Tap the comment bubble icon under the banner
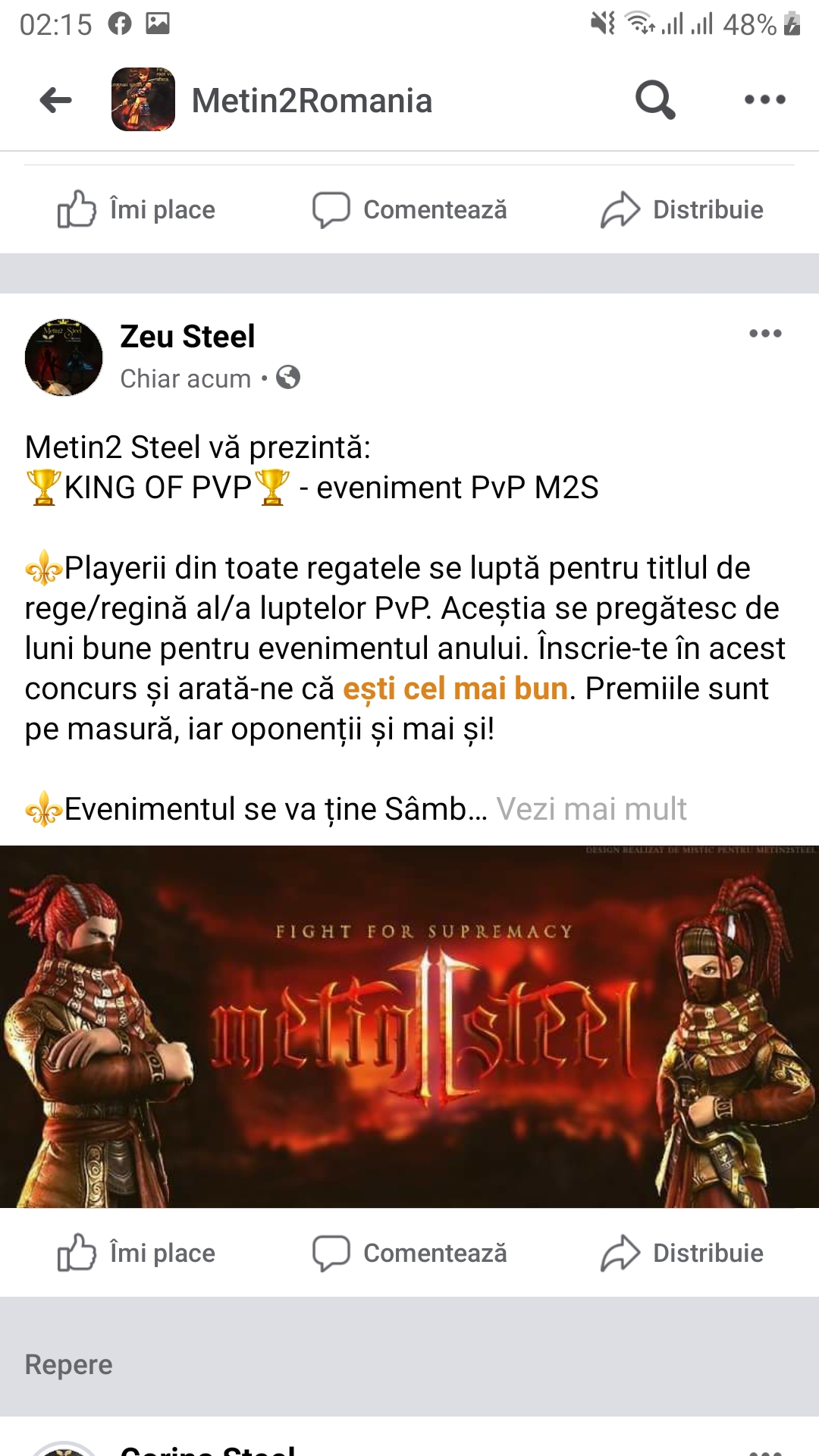The height and width of the screenshot is (1456, 819). click(x=331, y=1253)
